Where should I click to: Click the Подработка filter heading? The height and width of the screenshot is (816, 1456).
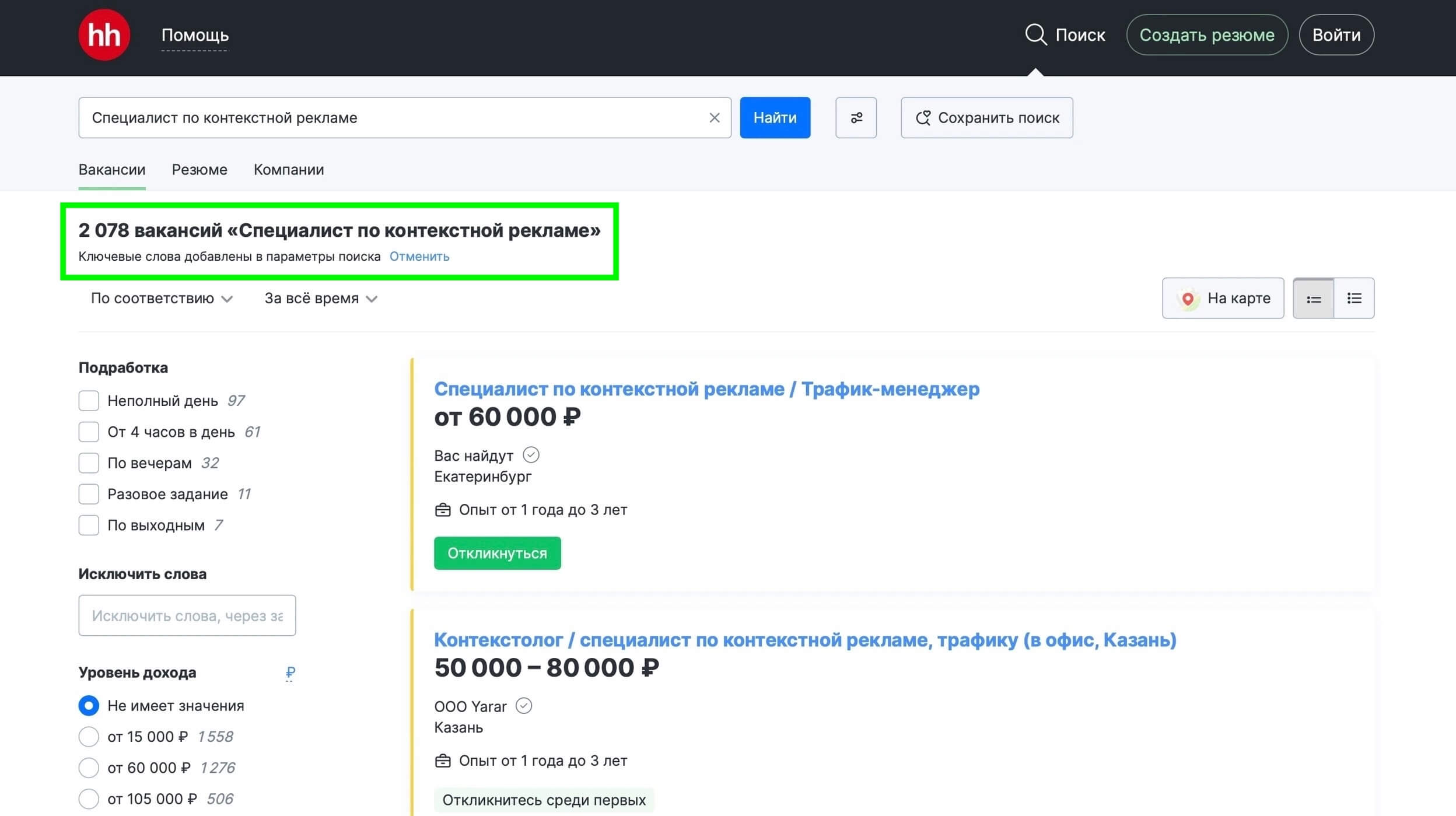pos(123,367)
